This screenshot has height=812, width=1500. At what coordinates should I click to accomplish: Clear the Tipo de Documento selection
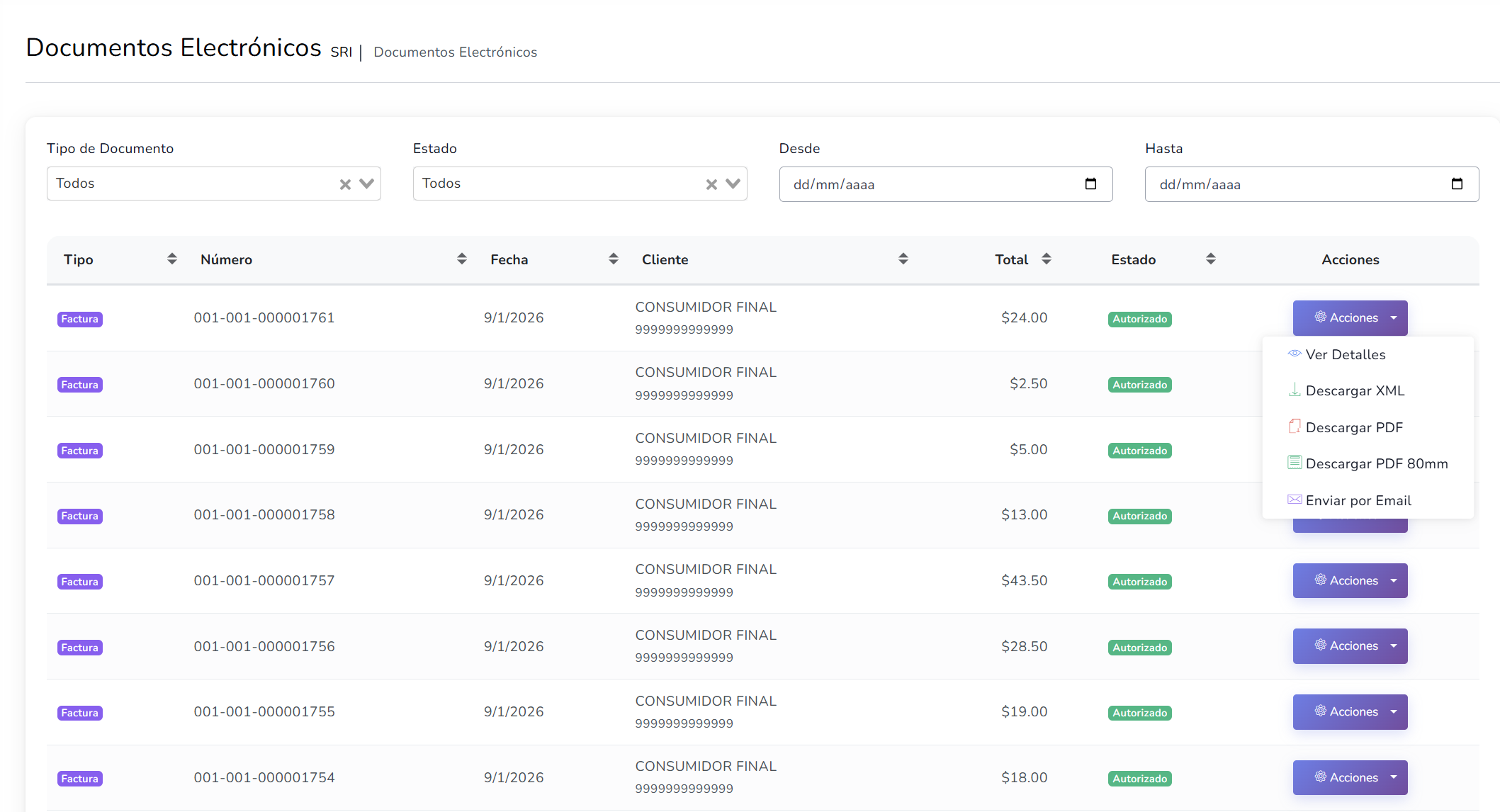point(345,184)
